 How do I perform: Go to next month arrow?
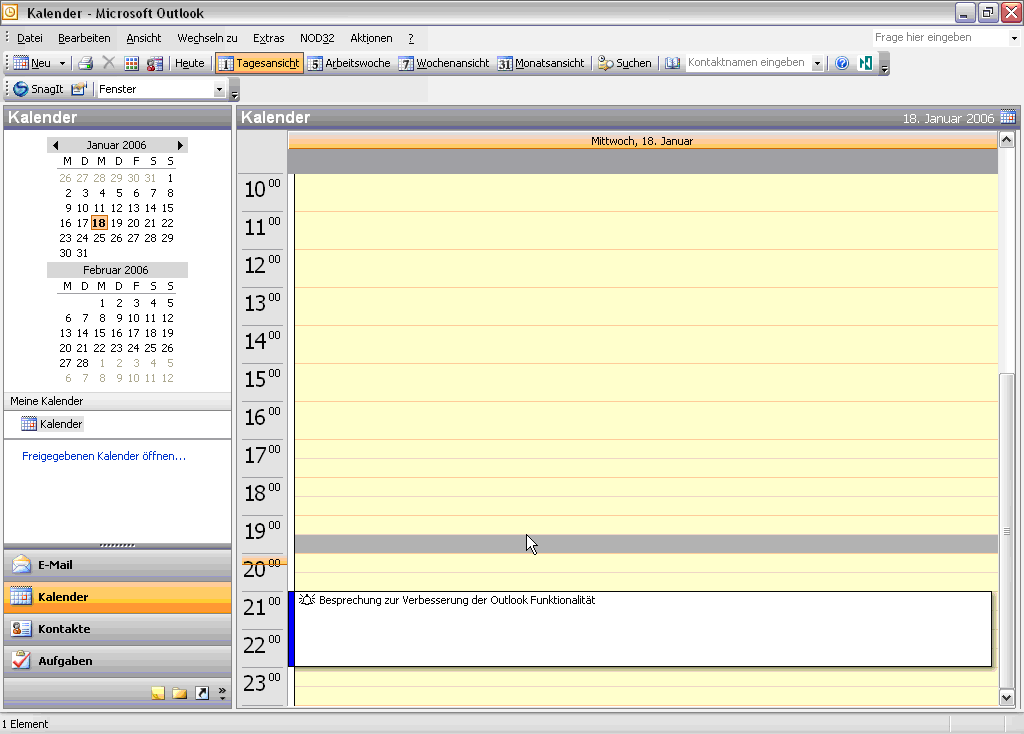(x=180, y=145)
